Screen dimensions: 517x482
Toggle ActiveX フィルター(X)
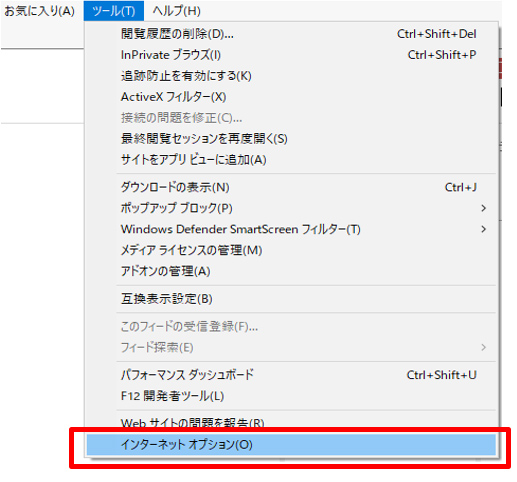point(291,97)
